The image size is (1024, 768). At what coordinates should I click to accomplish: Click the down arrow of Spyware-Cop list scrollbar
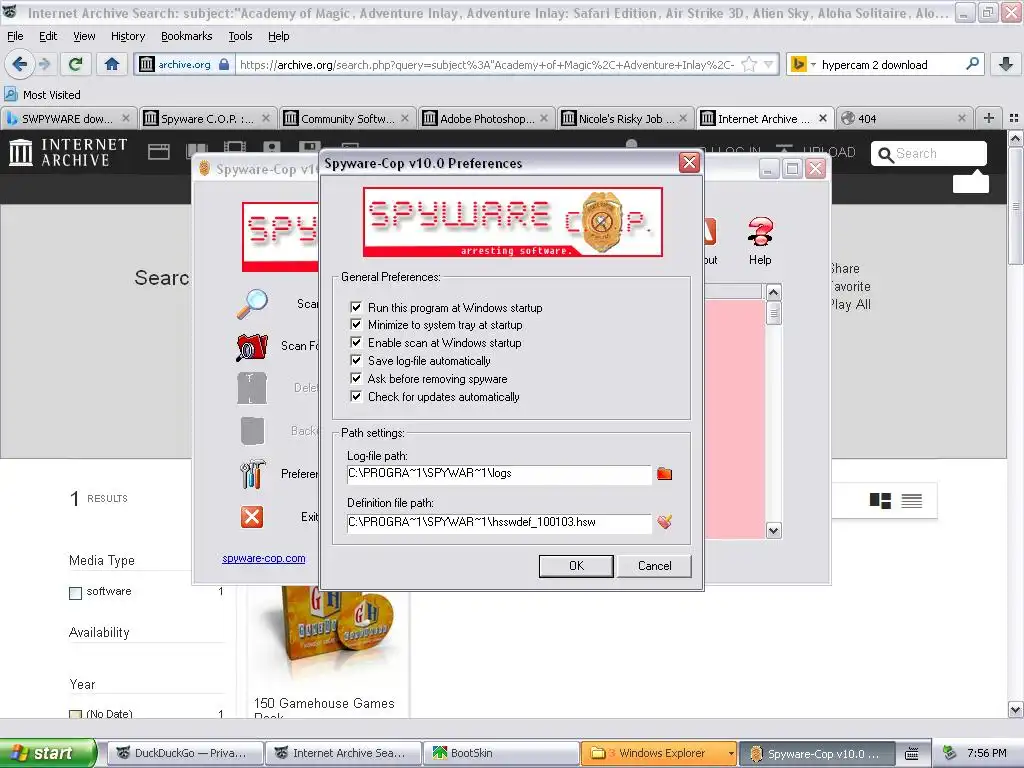[773, 530]
